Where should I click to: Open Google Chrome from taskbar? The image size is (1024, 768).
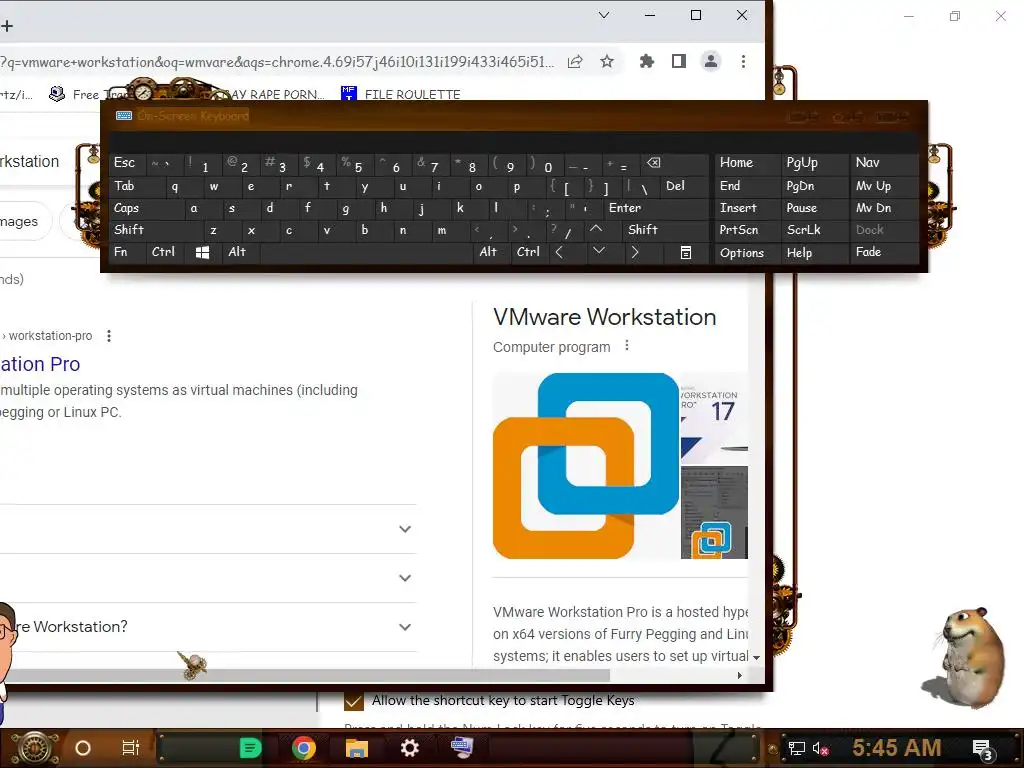click(304, 748)
